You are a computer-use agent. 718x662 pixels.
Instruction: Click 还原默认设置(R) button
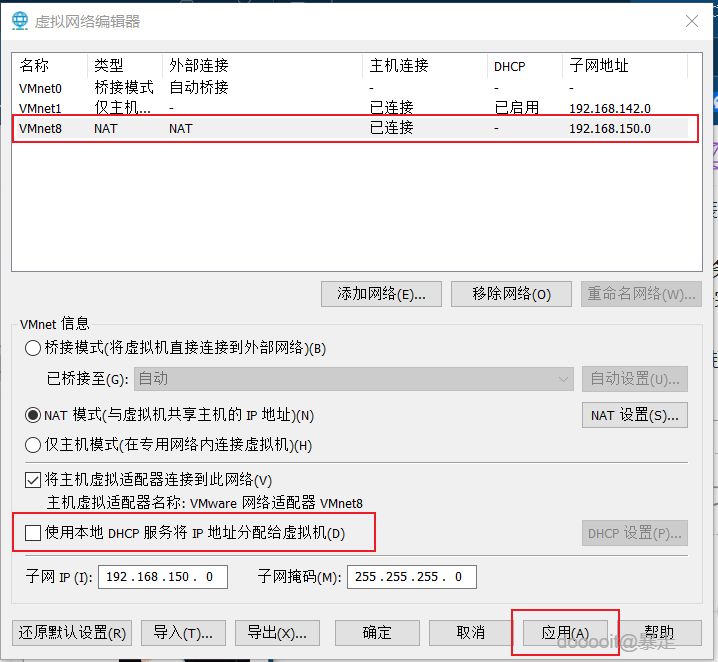tap(72, 633)
